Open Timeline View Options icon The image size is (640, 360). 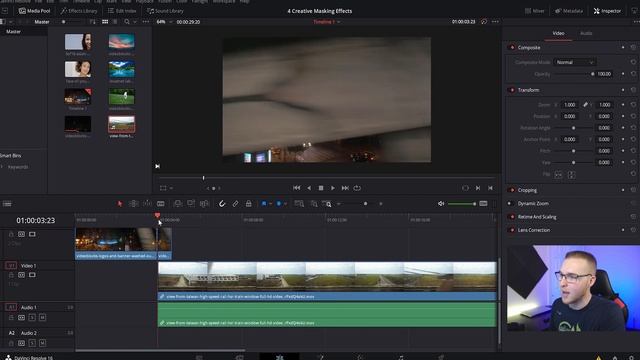pos(7,204)
